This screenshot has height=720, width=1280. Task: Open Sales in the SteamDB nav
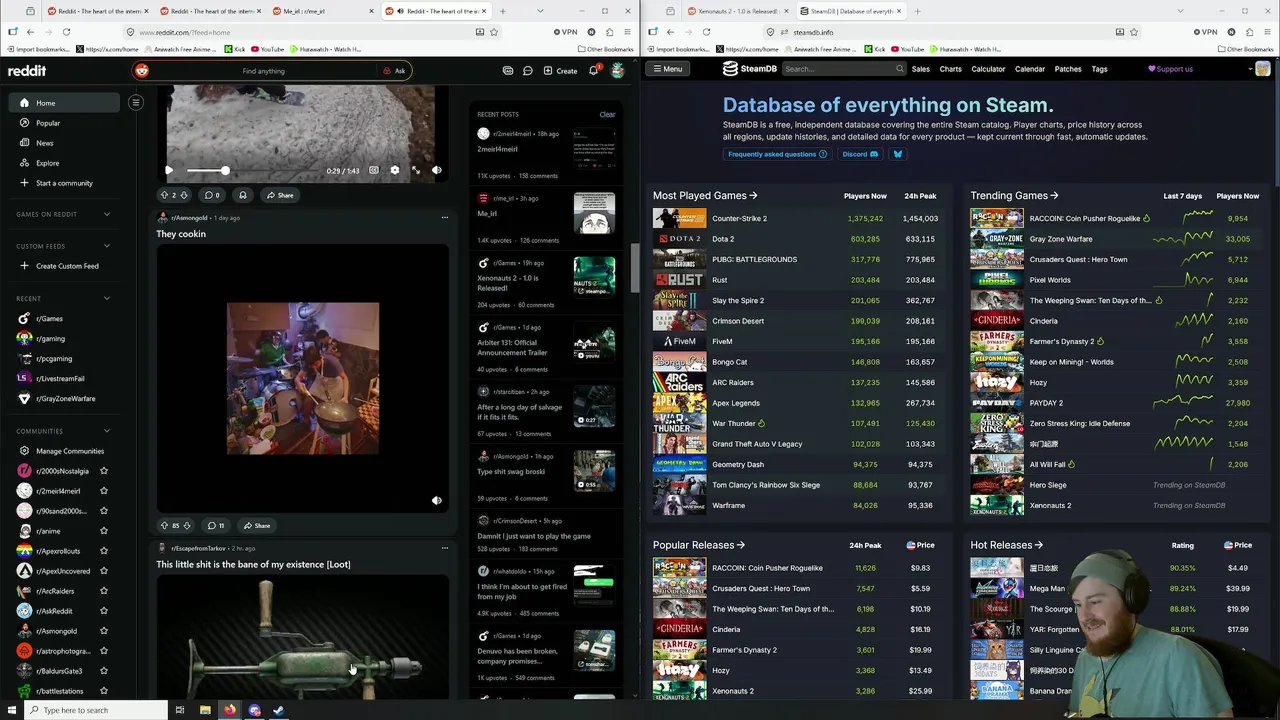920,69
